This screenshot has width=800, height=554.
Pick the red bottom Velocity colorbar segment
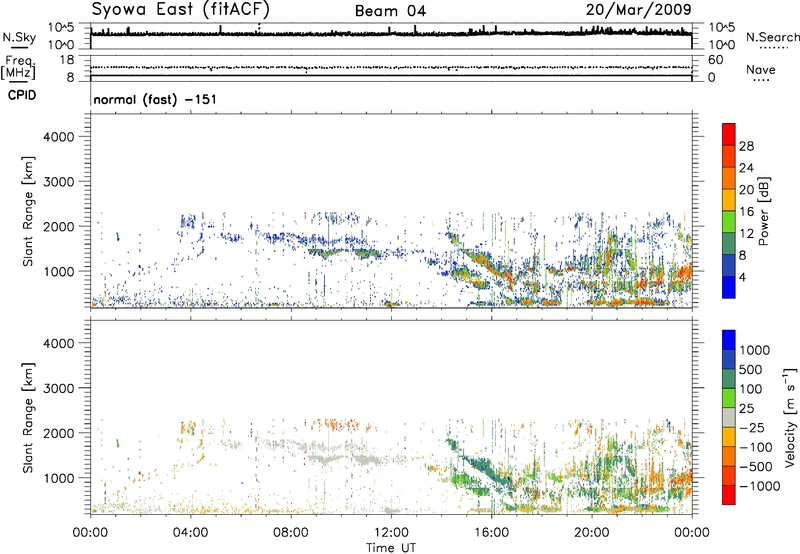[729, 495]
